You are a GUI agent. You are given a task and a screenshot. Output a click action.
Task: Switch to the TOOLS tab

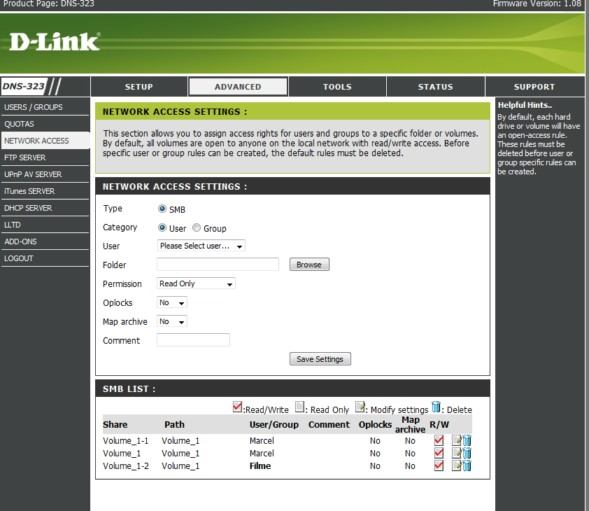tap(337, 87)
